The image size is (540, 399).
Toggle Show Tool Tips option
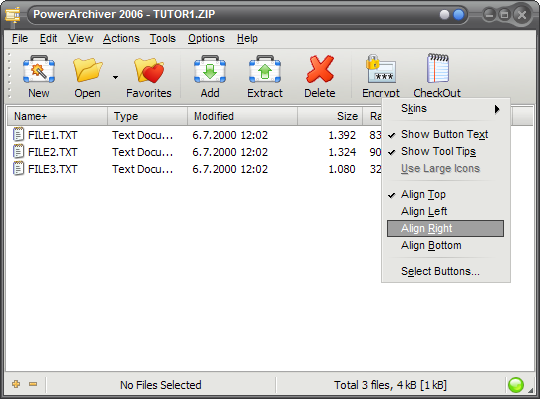tap(446, 151)
